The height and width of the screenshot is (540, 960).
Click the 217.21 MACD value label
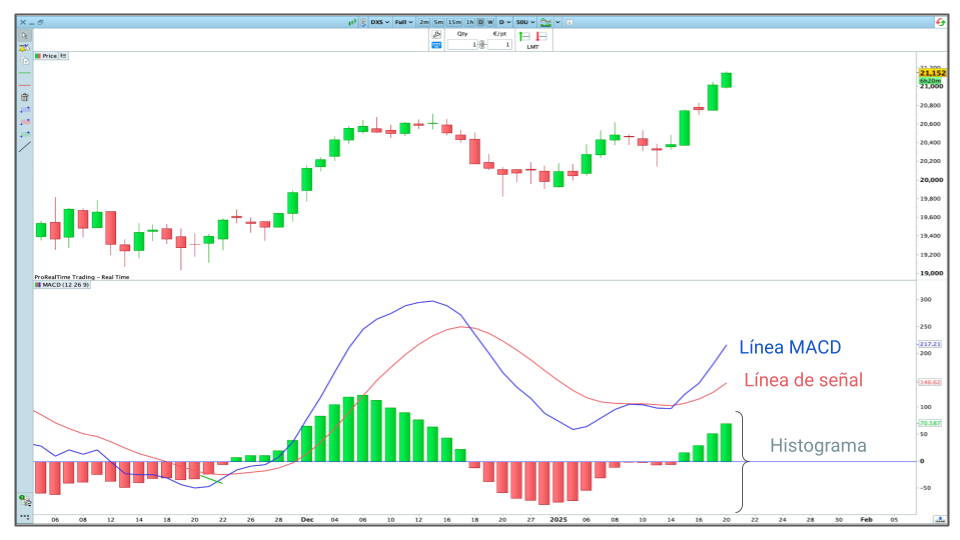930,344
